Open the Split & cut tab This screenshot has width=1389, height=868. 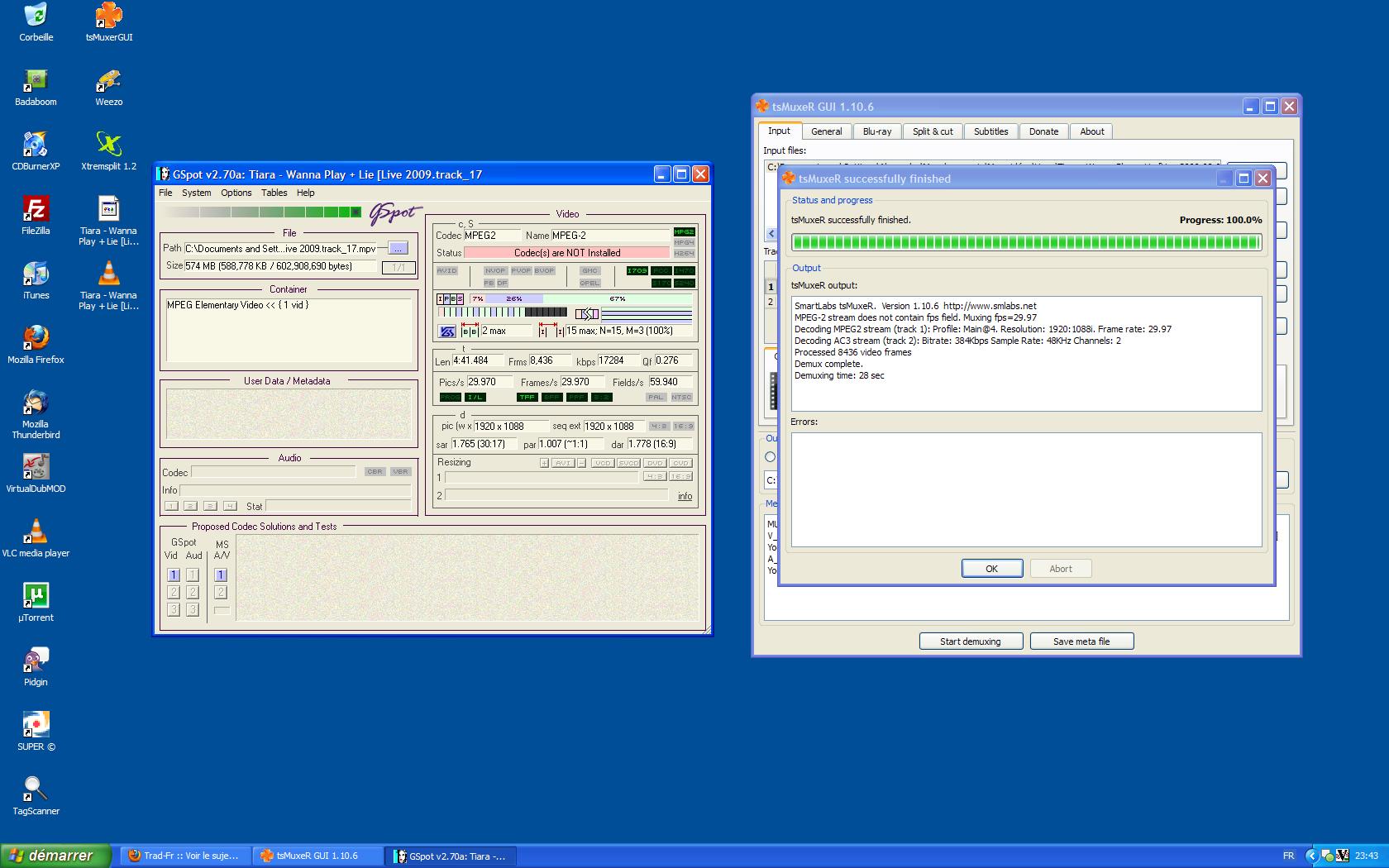(x=933, y=131)
